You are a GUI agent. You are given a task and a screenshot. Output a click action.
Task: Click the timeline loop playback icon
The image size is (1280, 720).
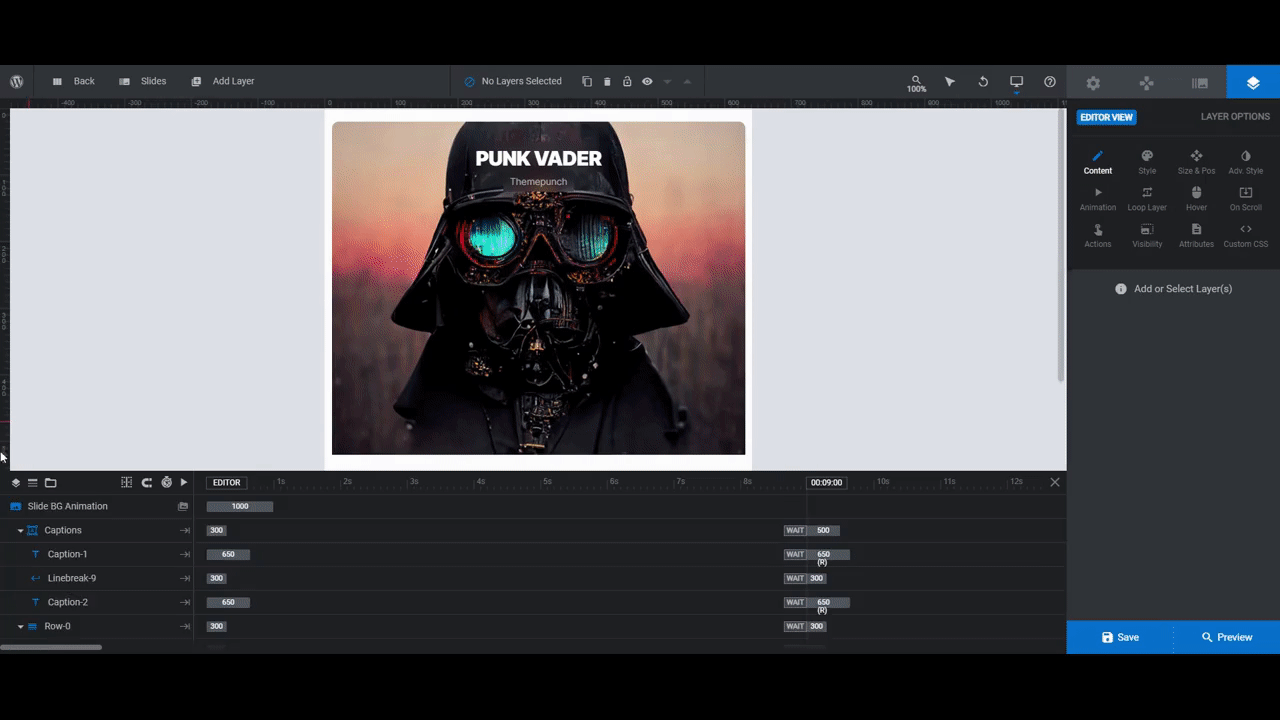(146, 482)
